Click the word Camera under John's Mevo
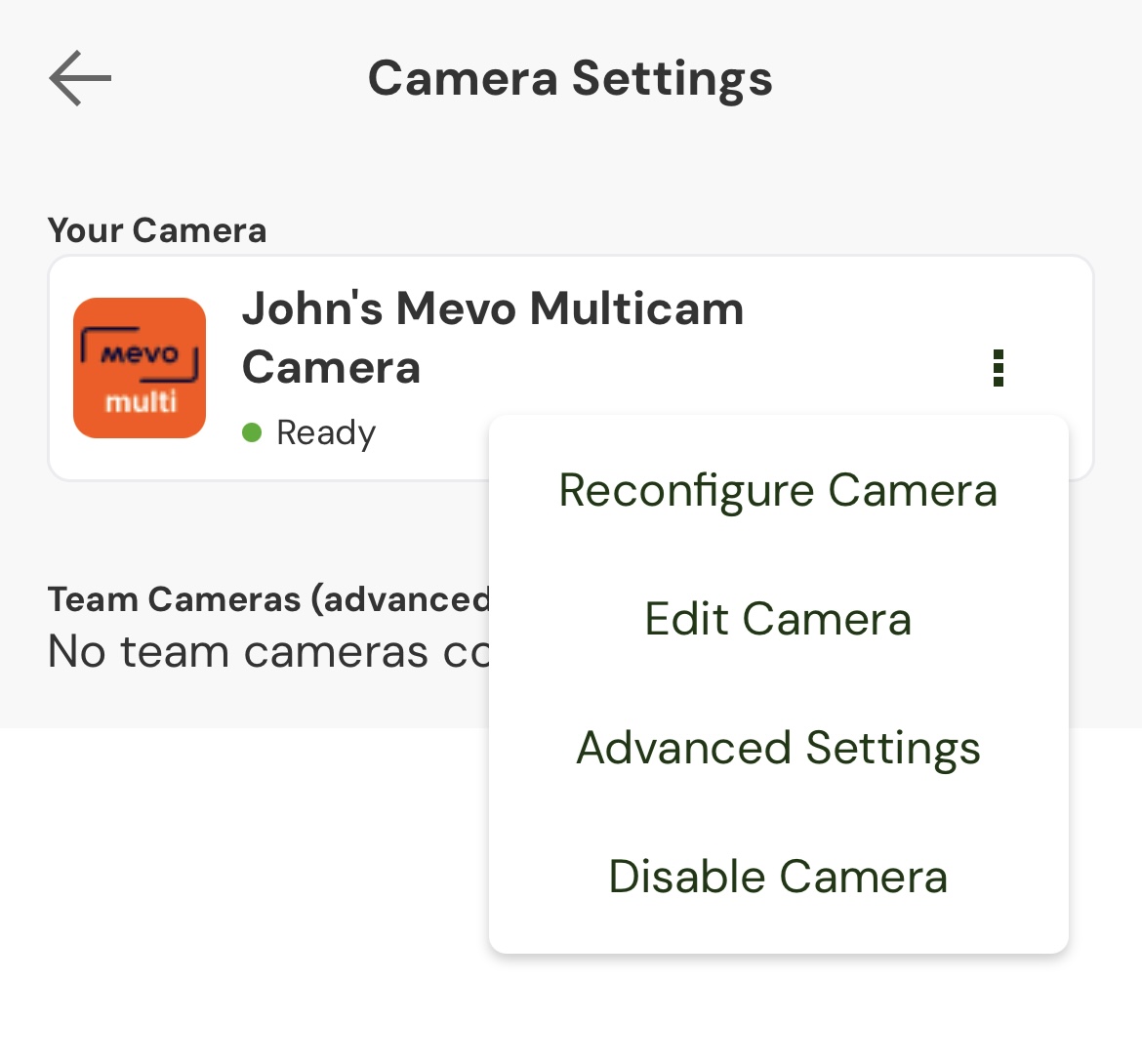Viewport: 1142px width, 1064px height. (x=332, y=367)
